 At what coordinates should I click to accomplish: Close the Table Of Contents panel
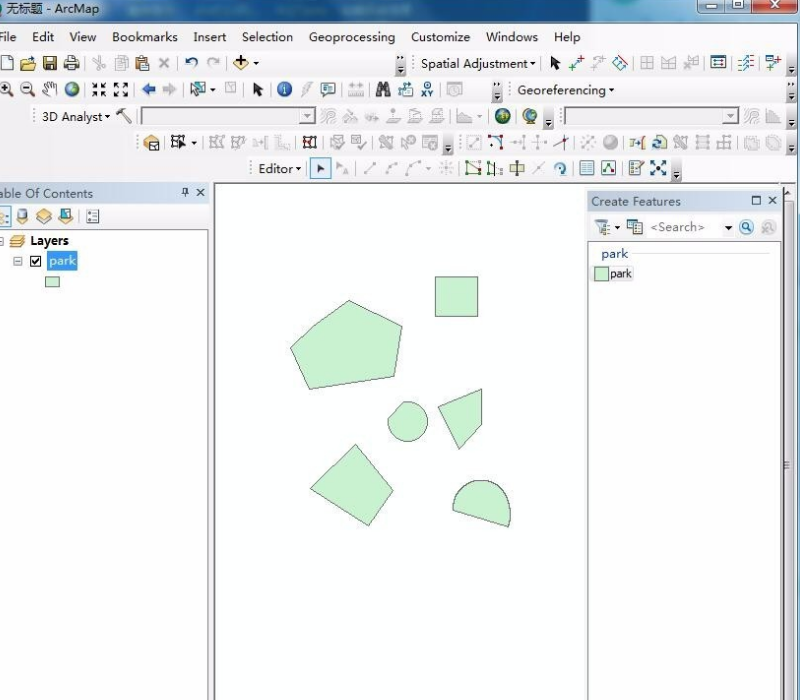click(x=201, y=192)
